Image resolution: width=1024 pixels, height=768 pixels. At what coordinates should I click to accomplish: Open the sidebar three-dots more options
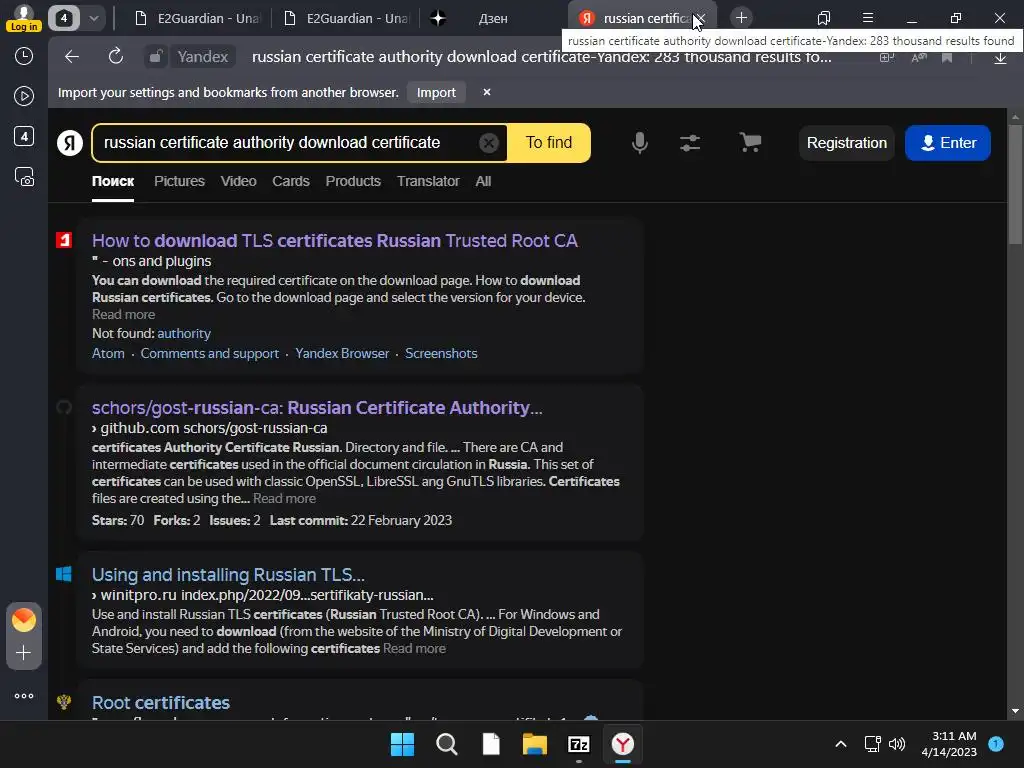[x=24, y=696]
